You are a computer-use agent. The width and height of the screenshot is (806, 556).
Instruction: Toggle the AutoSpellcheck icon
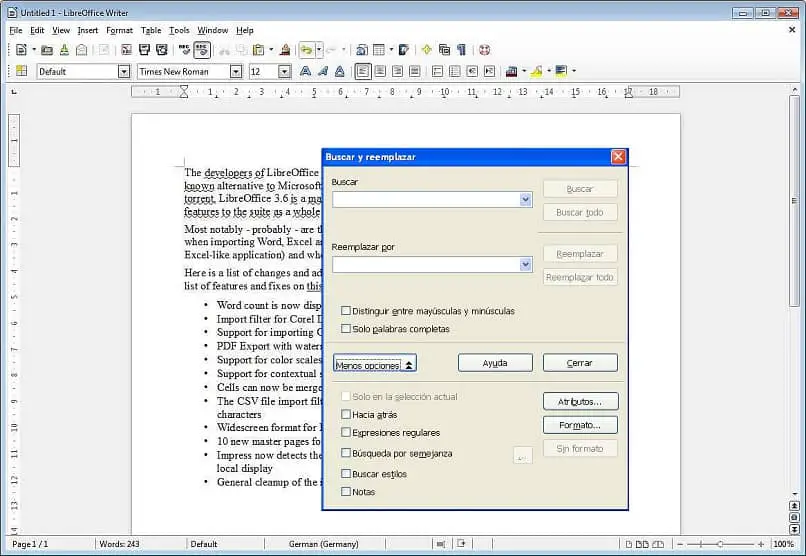(202, 50)
